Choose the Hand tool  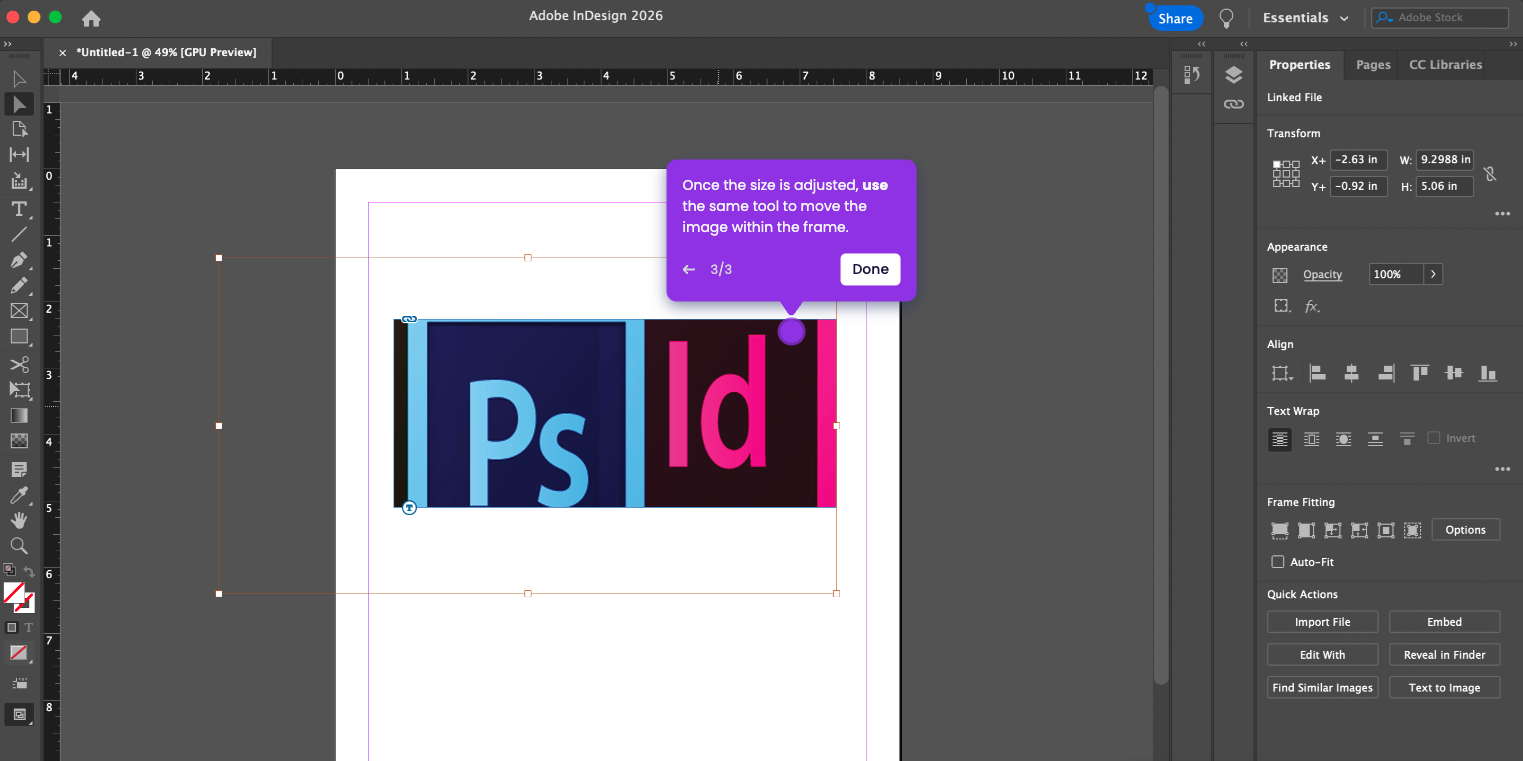(19, 520)
